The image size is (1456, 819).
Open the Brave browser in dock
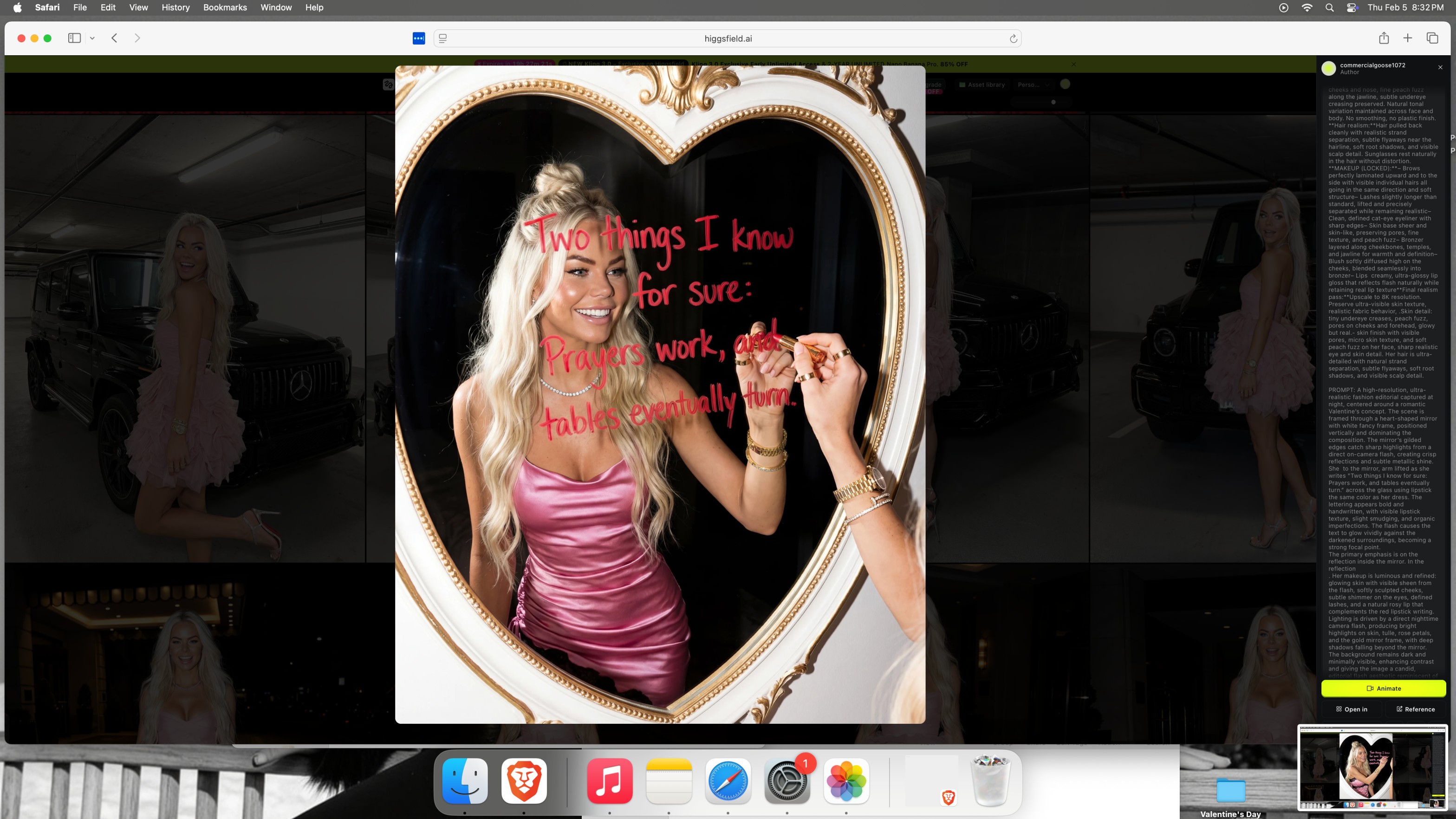[x=523, y=781]
